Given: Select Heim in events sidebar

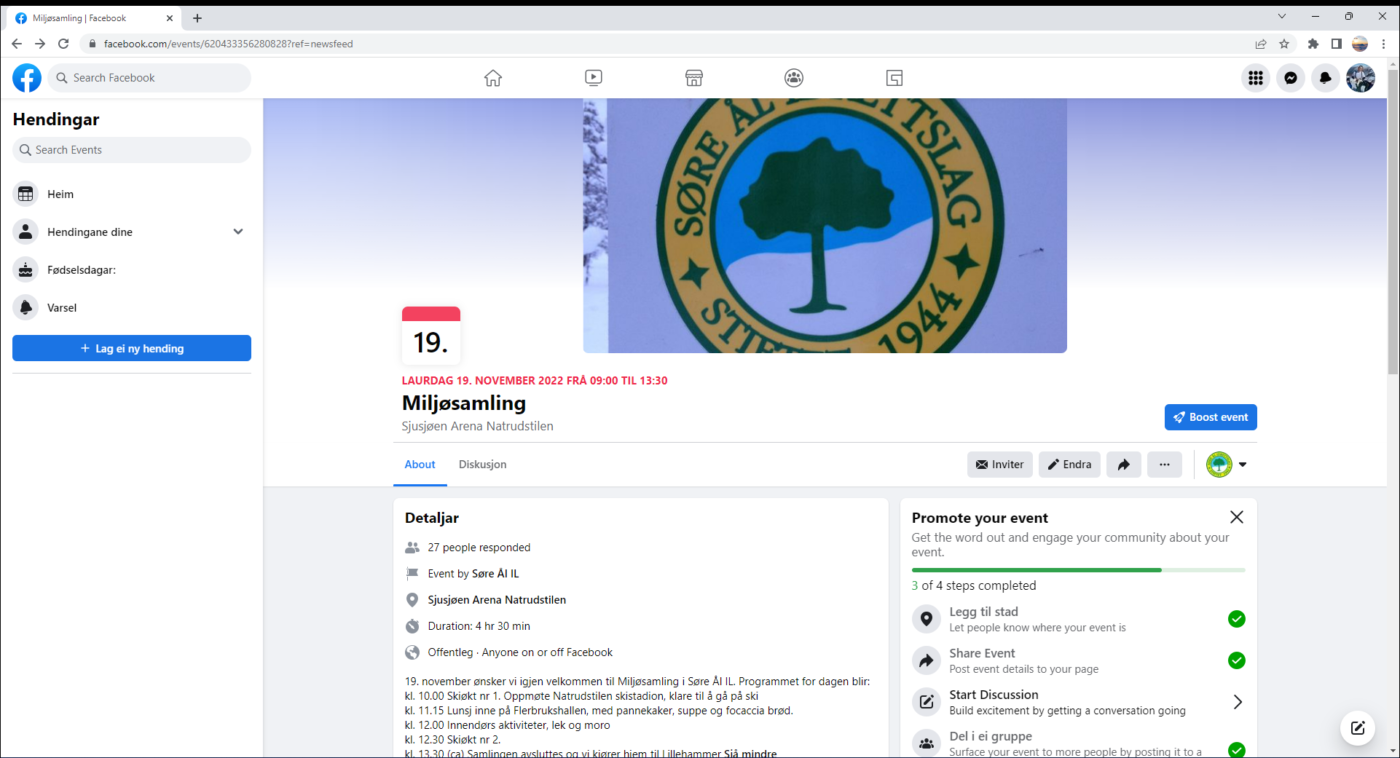Looking at the screenshot, I should [132, 194].
